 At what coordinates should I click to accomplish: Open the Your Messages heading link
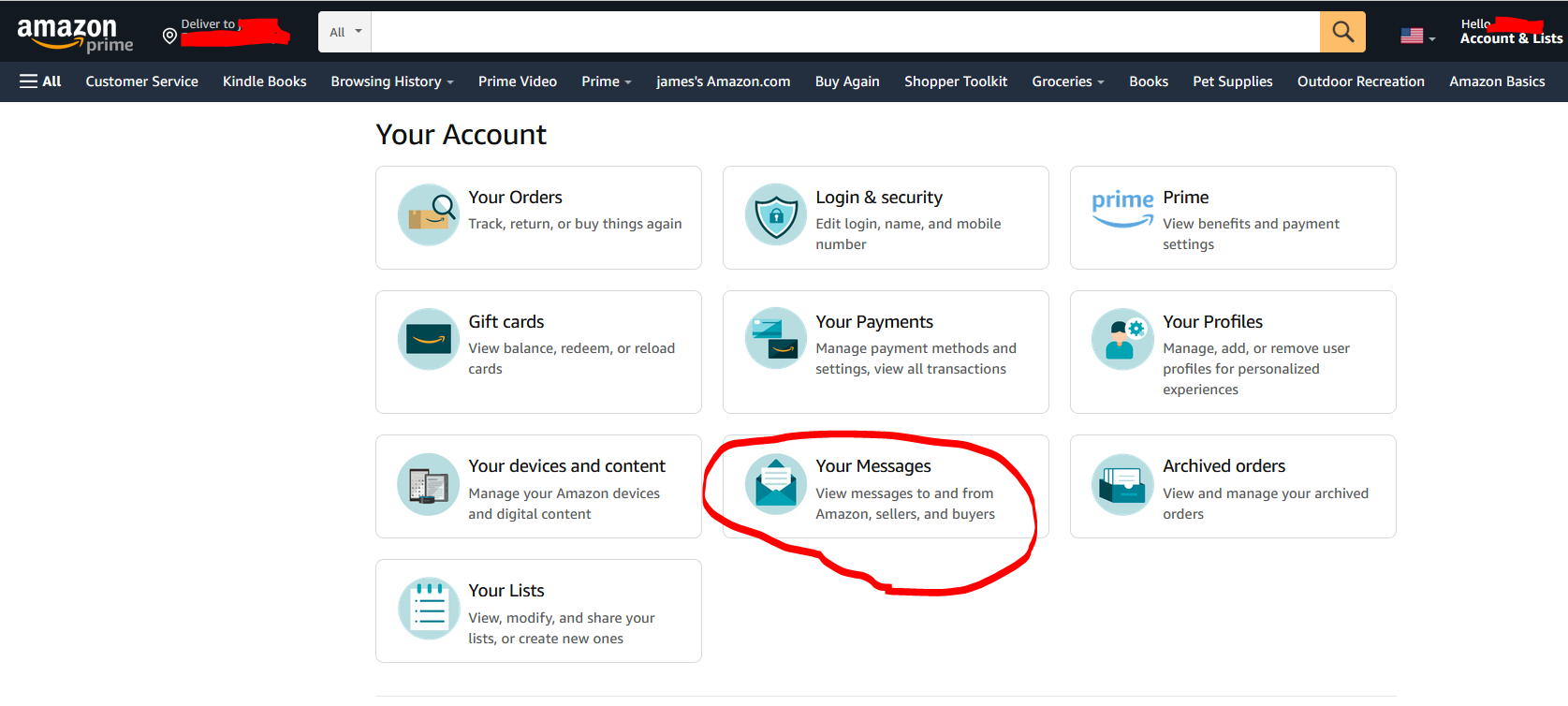873,466
